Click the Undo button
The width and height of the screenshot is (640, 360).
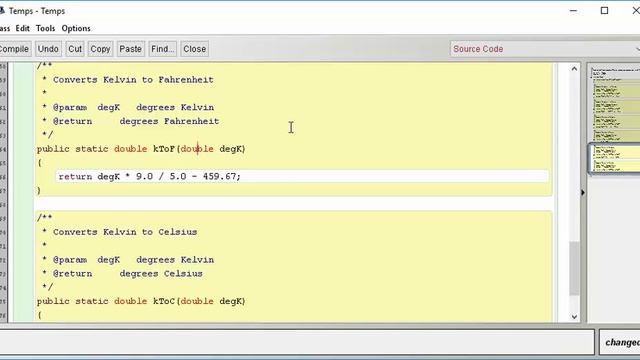[x=48, y=49]
